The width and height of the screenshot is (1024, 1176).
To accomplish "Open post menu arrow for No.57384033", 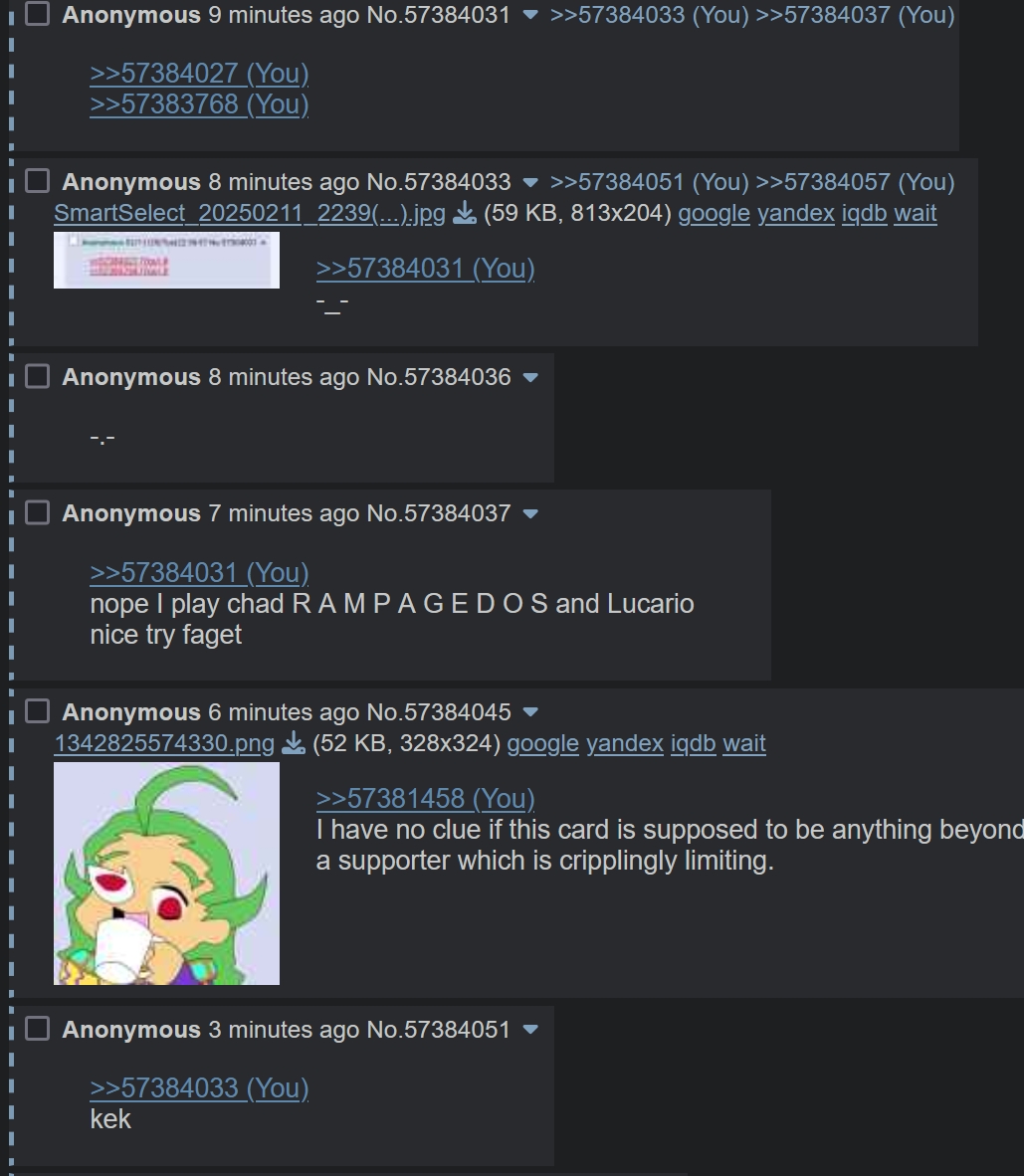I will click(530, 182).
